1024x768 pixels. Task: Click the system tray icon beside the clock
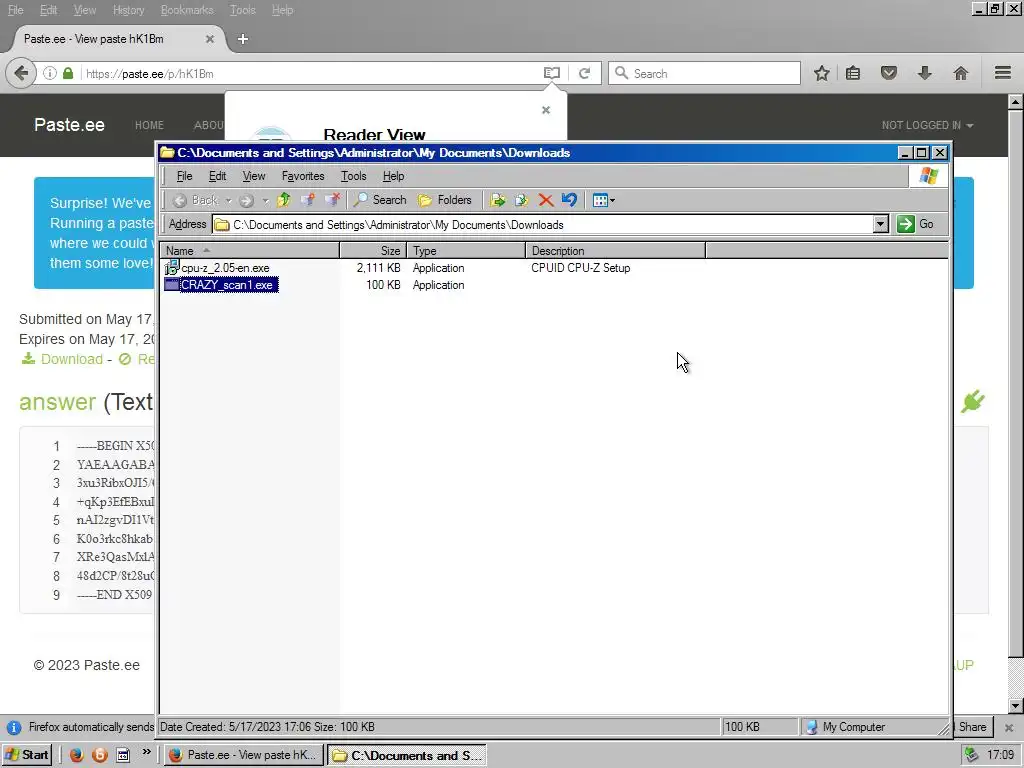tap(972, 755)
